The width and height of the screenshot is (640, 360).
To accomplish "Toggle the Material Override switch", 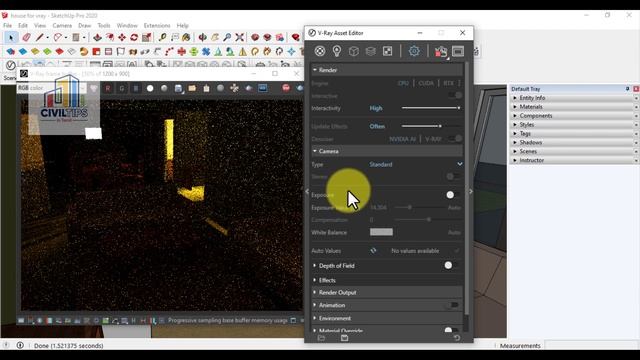I will [452, 330].
